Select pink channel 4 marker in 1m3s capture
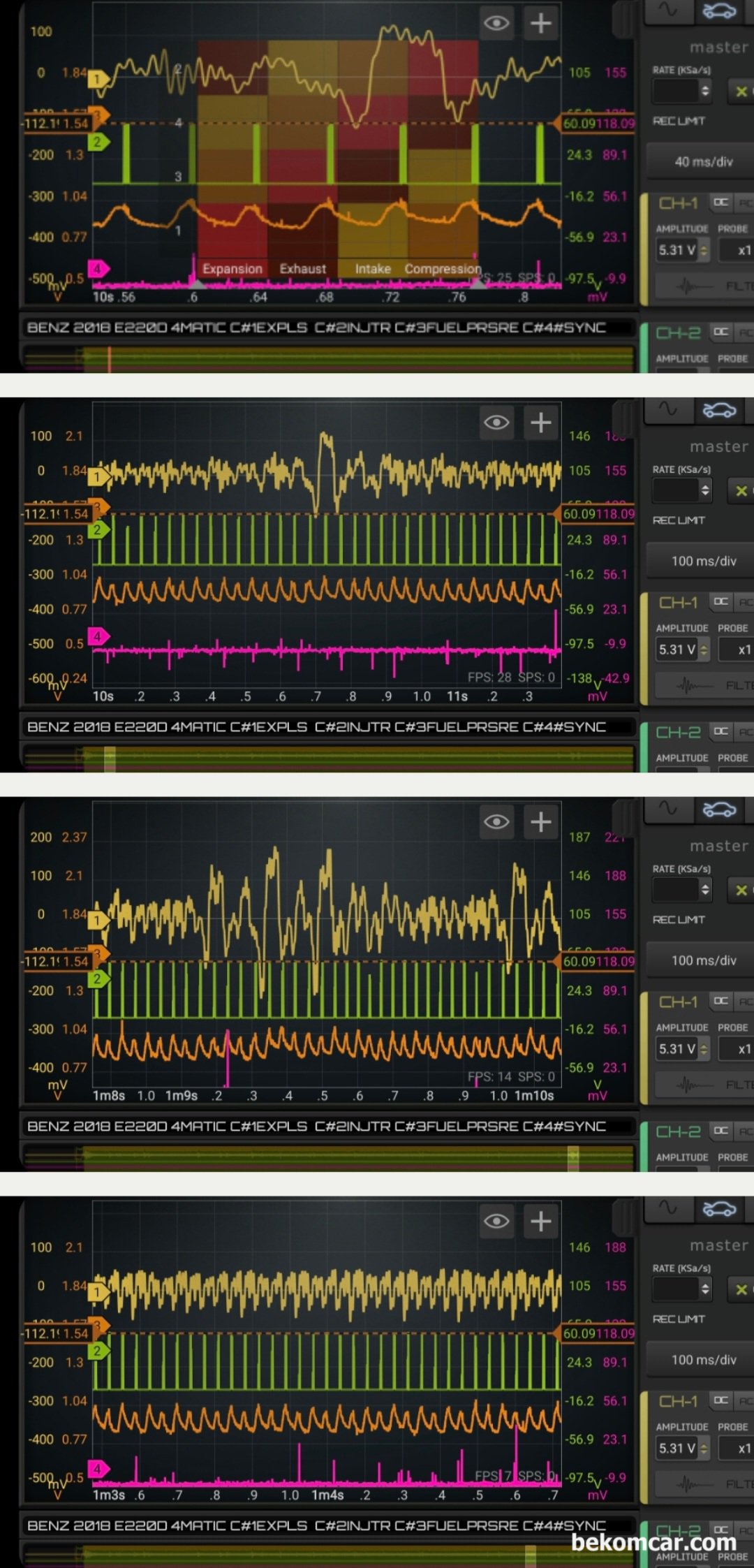 tap(98, 1469)
